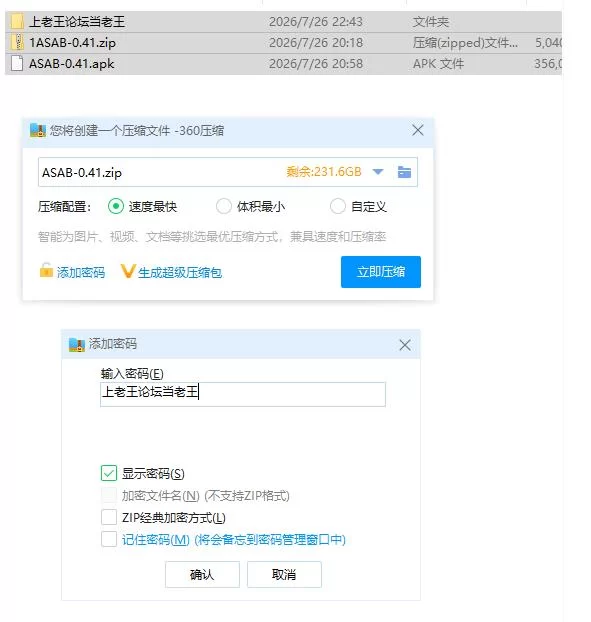Click the date 2026/7/26 20:18

point(316,42)
